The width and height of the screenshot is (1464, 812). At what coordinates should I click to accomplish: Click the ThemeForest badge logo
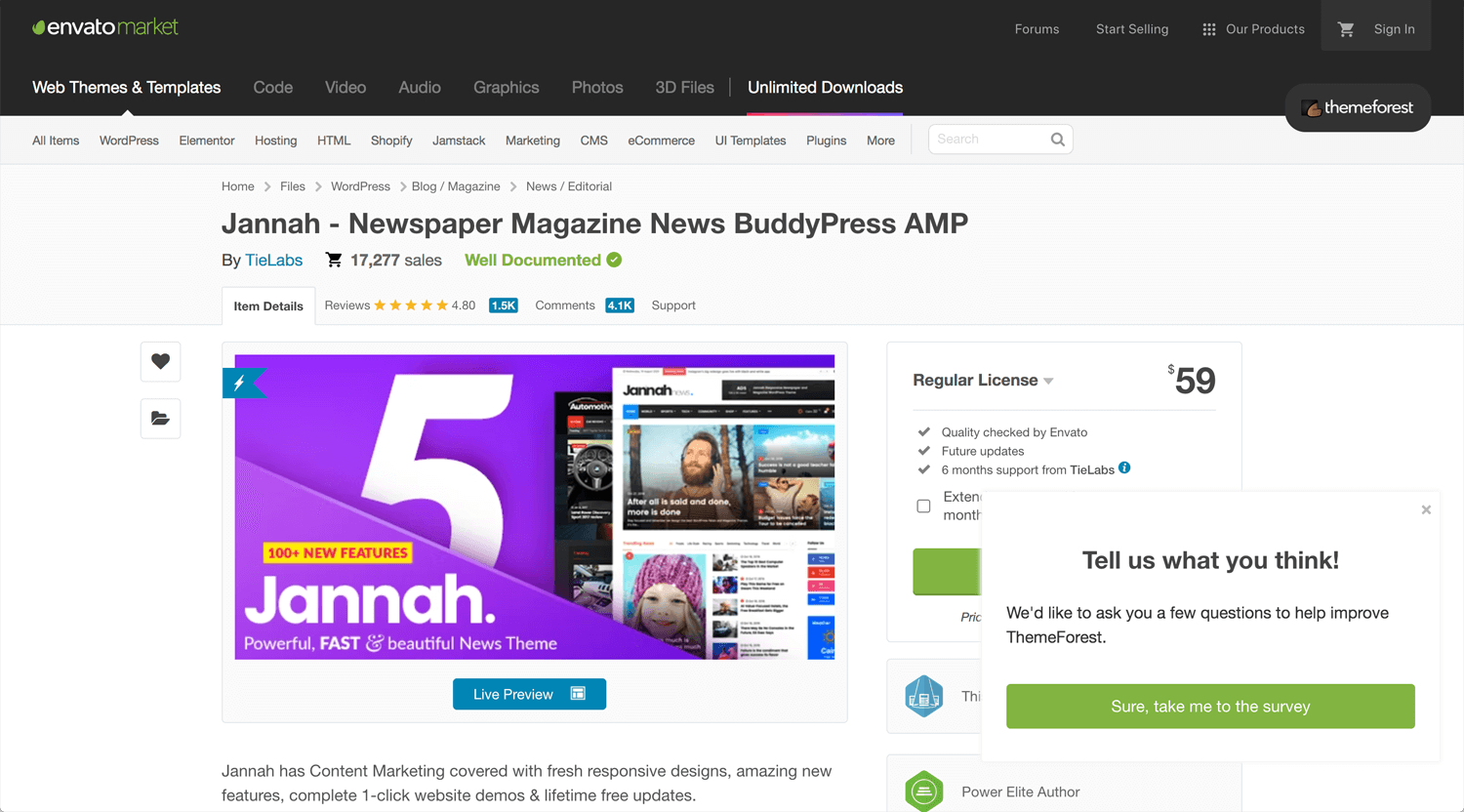coord(1358,107)
